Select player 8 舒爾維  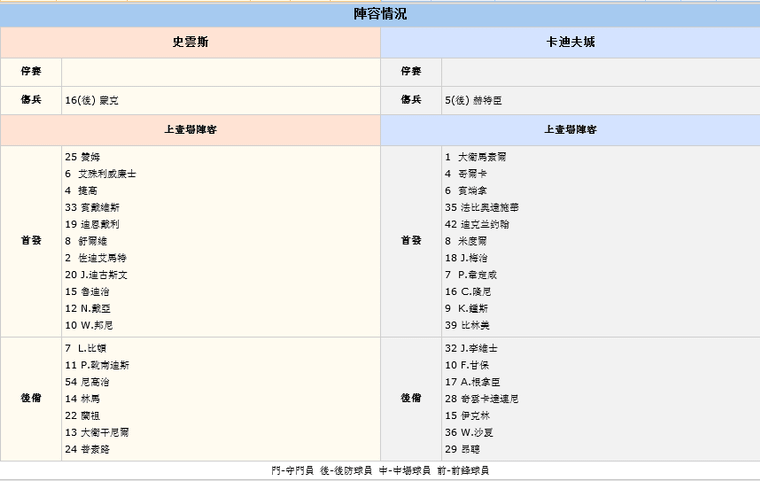pos(86,241)
